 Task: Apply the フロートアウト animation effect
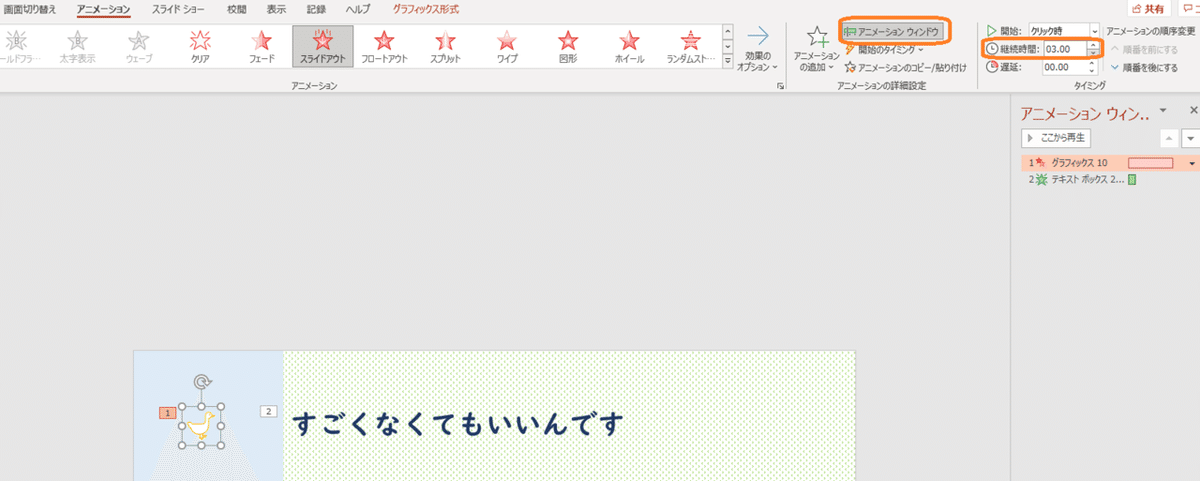[383, 46]
